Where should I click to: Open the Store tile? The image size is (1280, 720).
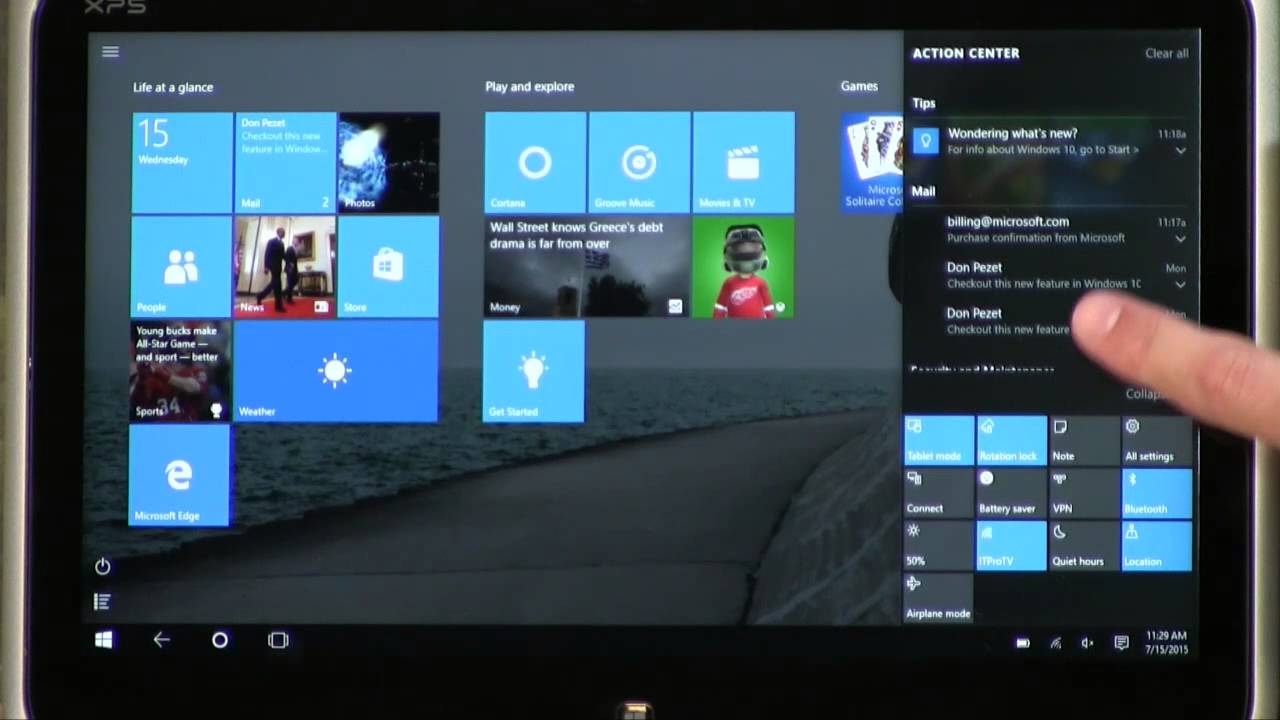(x=388, y=267)
